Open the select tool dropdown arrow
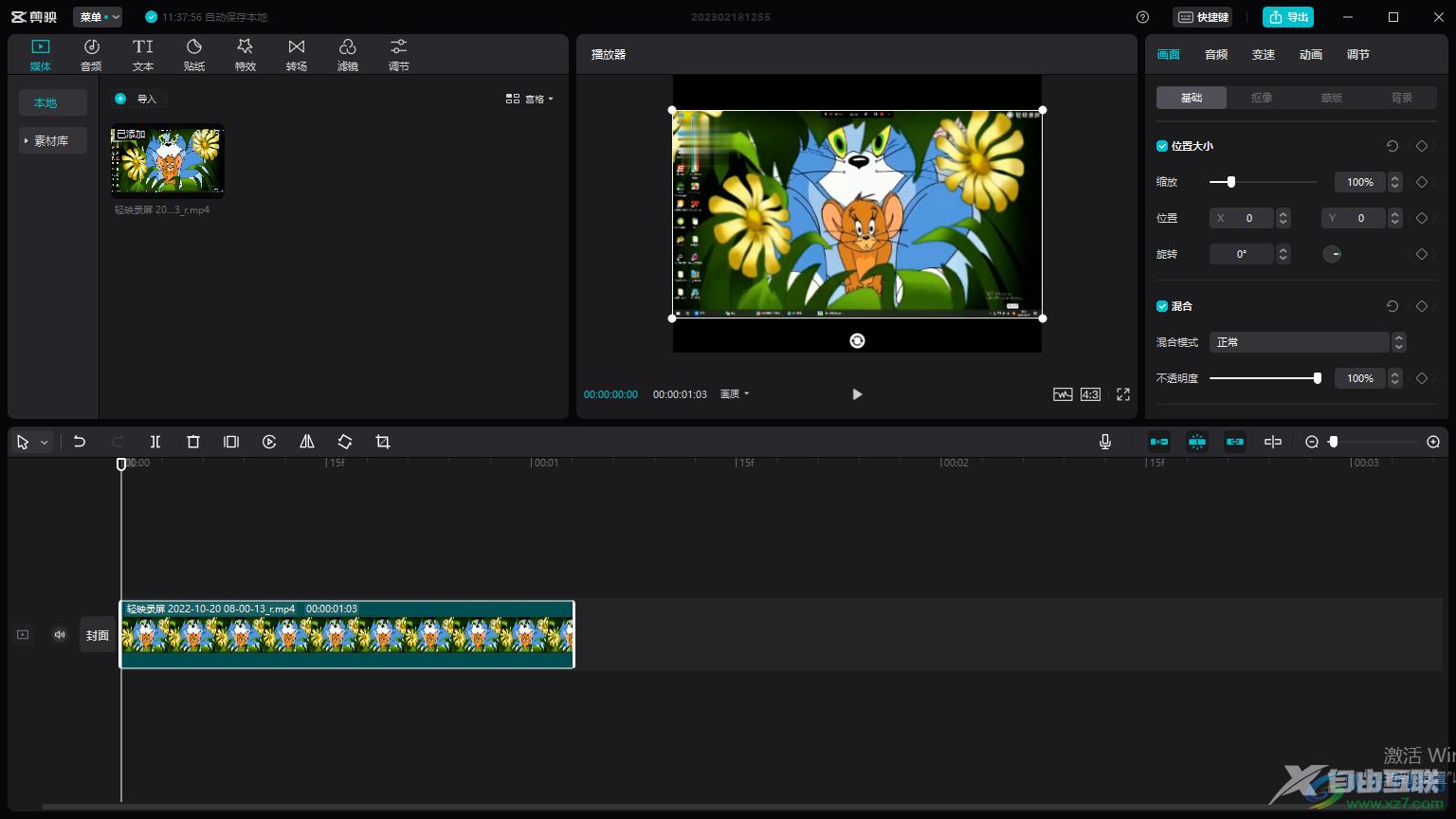The image size is (1456, 819). (x=44, y=443)
